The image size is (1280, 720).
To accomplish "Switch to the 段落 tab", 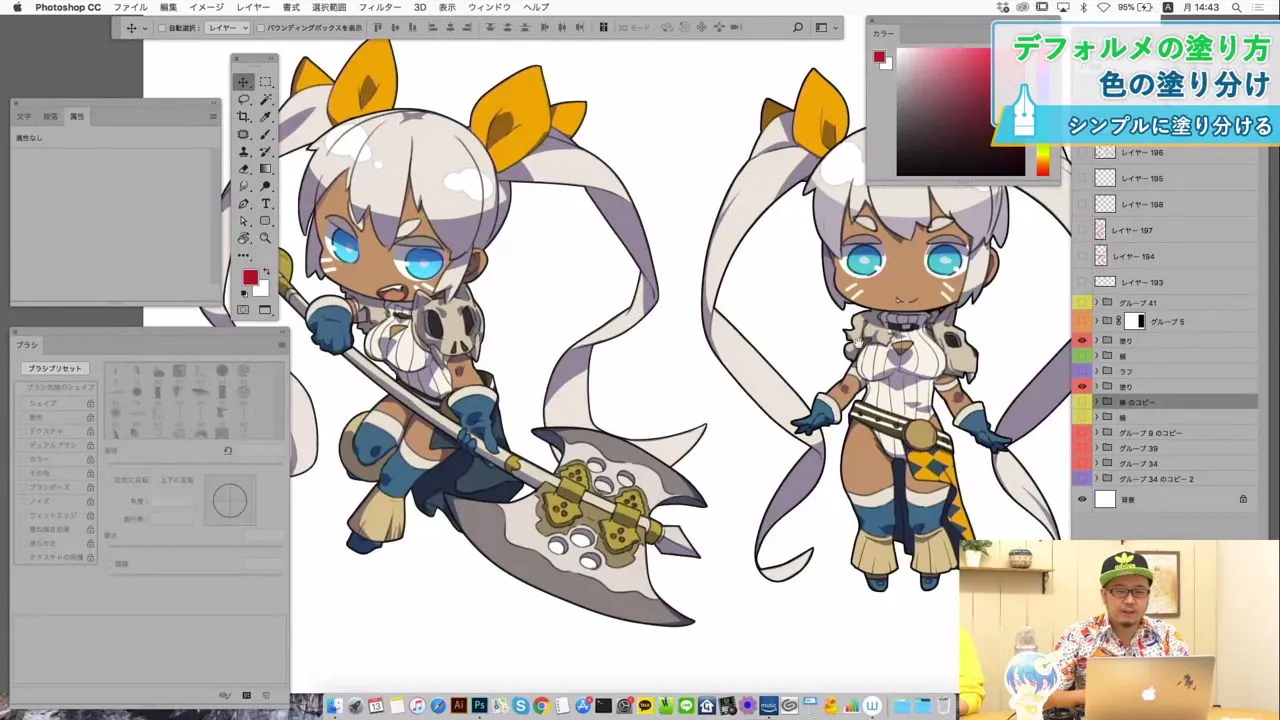I will coord(50,116).
